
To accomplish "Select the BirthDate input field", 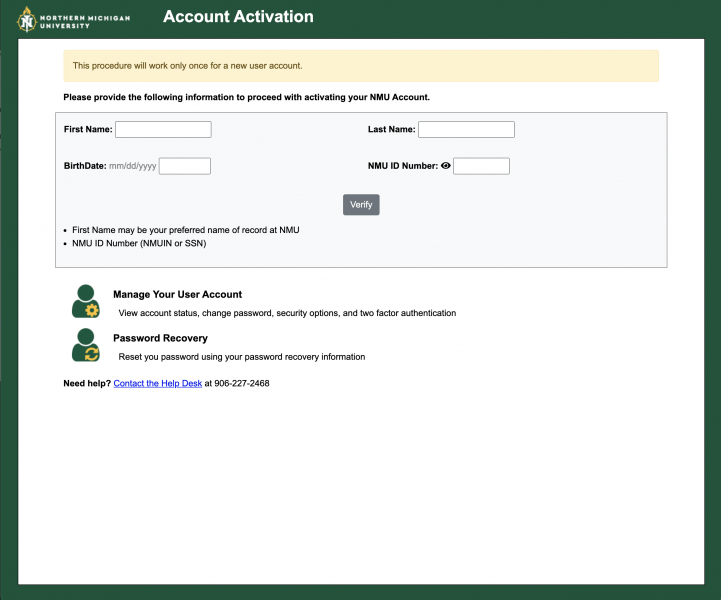I will coord(185,166).
